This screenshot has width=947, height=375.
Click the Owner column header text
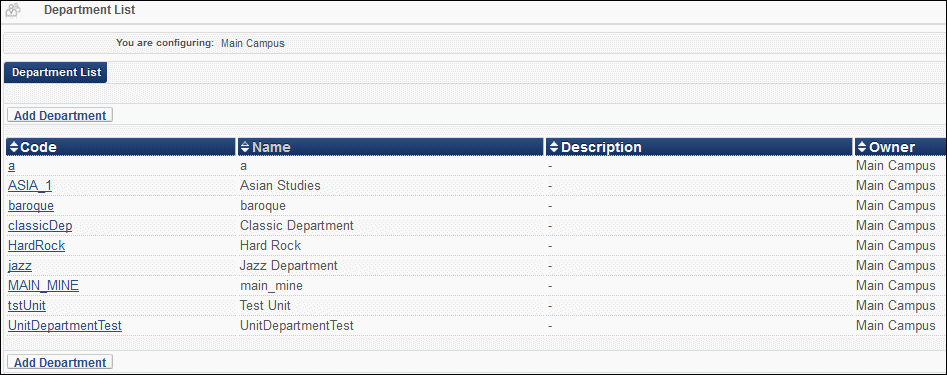(892, 147)
